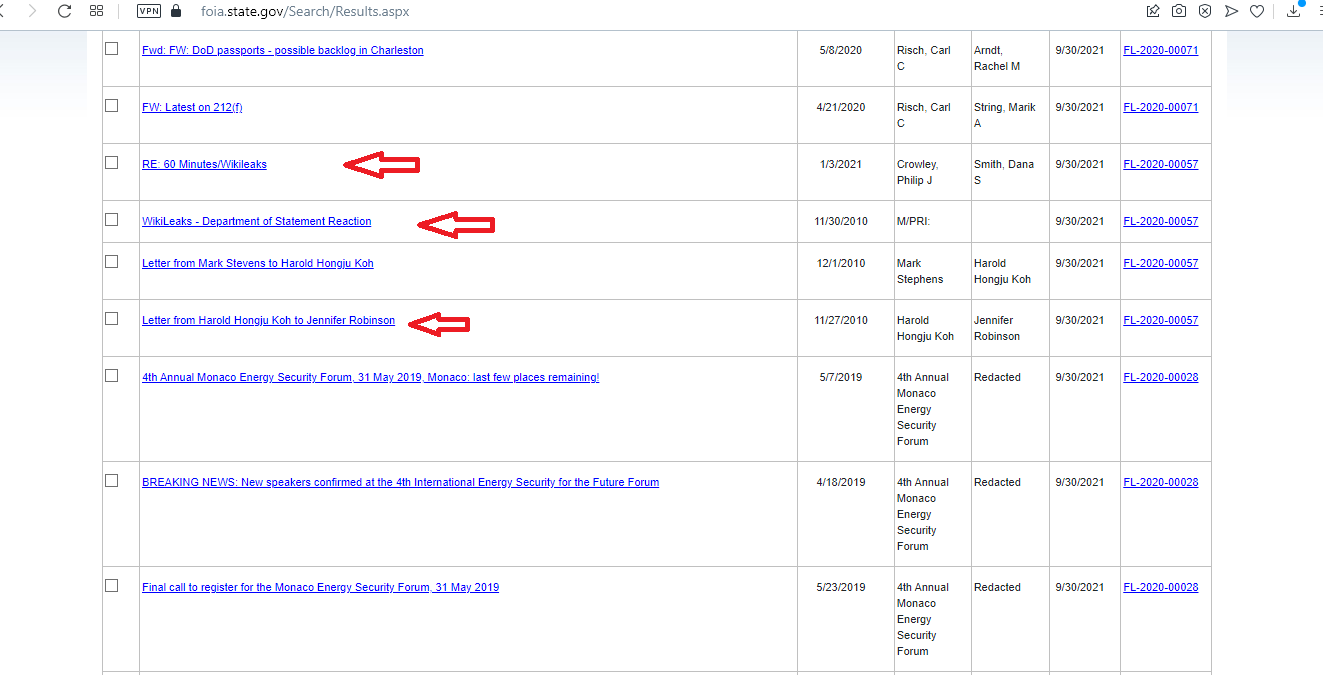Screen dimensions: 1323x675
Task: Click the recipient 'Arndt, Rachel M'
Action: pos(997,58)
